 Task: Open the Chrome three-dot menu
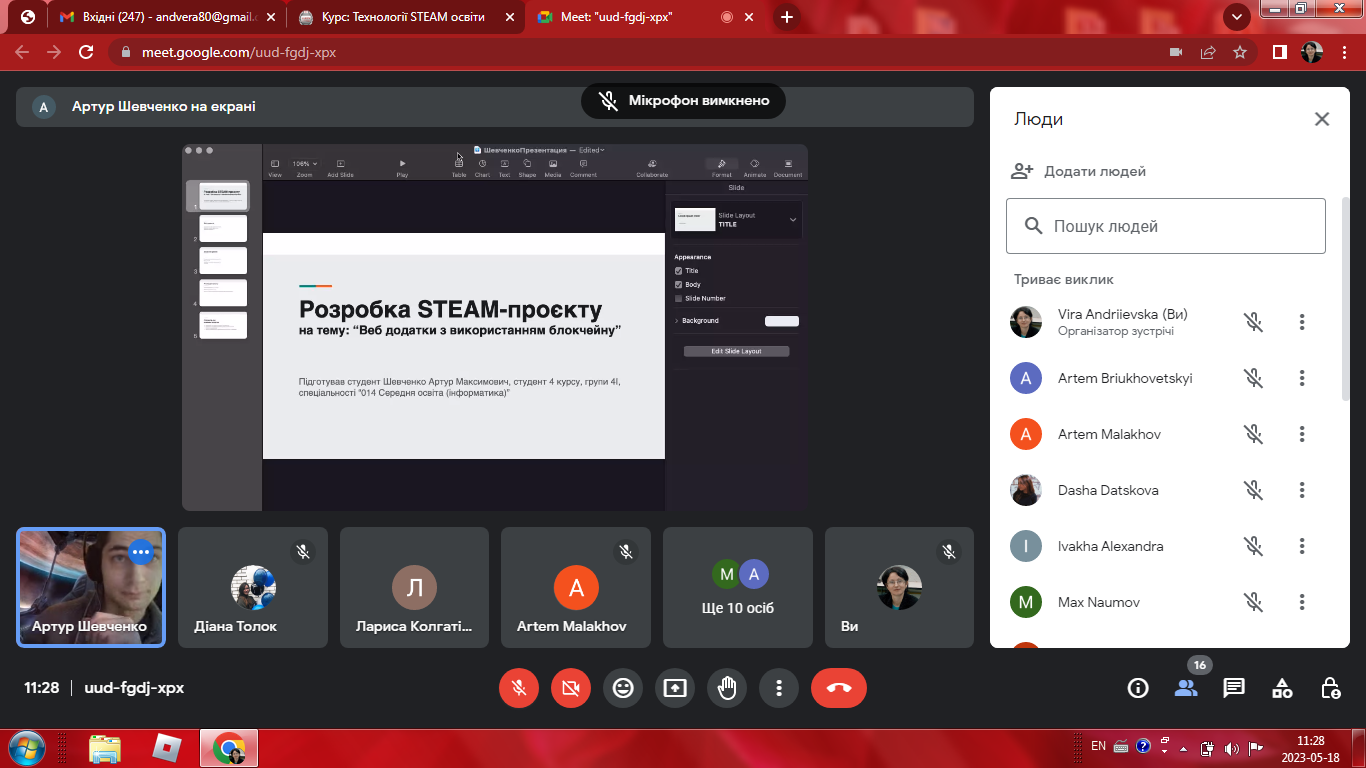[1344, 52]
